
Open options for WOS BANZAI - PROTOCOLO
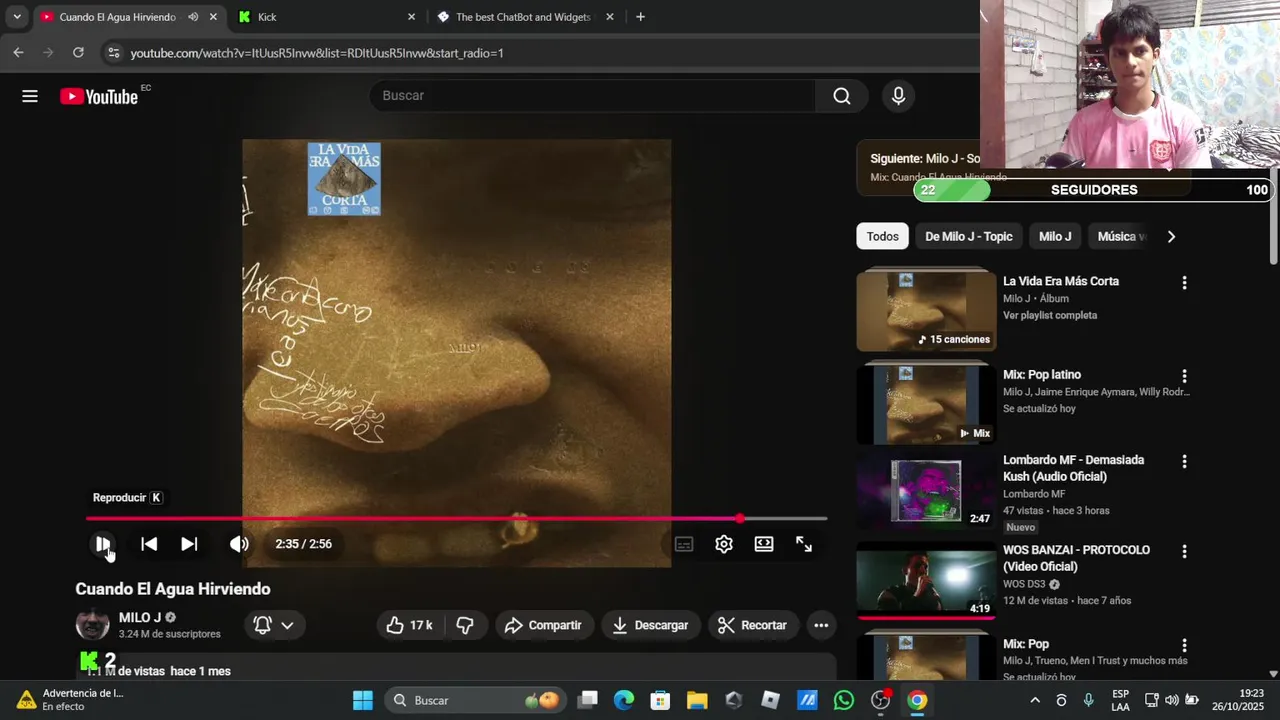[1184, 551]
